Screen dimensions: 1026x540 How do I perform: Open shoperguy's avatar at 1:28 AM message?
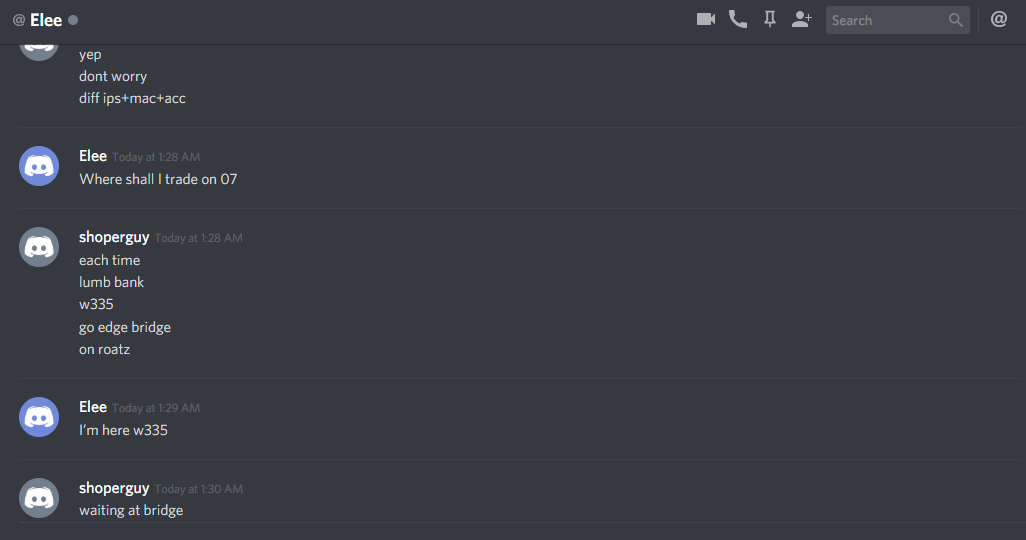(x=39, y=247)
